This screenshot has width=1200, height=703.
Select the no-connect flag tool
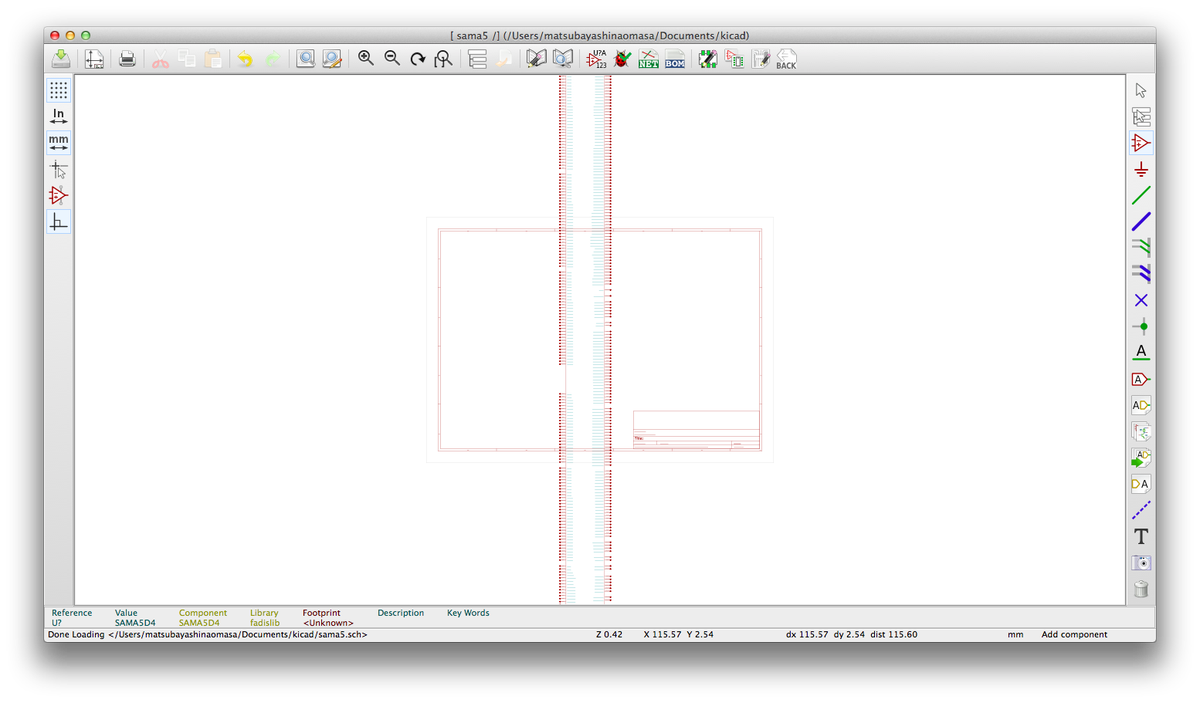point(1141,300)
